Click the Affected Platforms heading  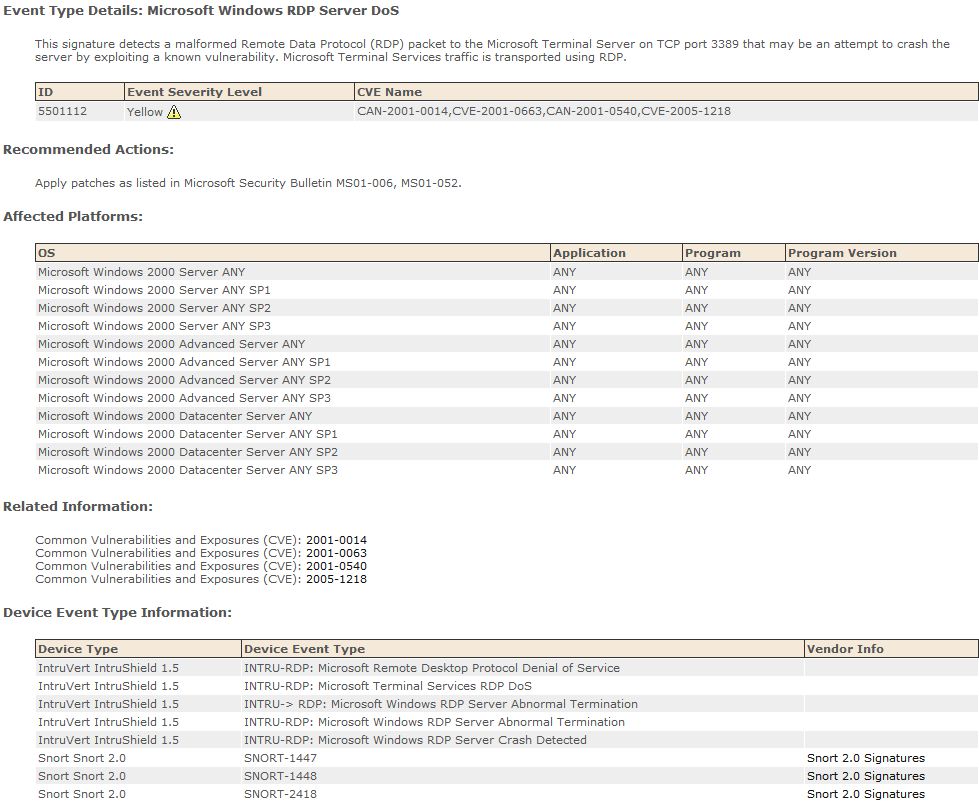point(73,217)
